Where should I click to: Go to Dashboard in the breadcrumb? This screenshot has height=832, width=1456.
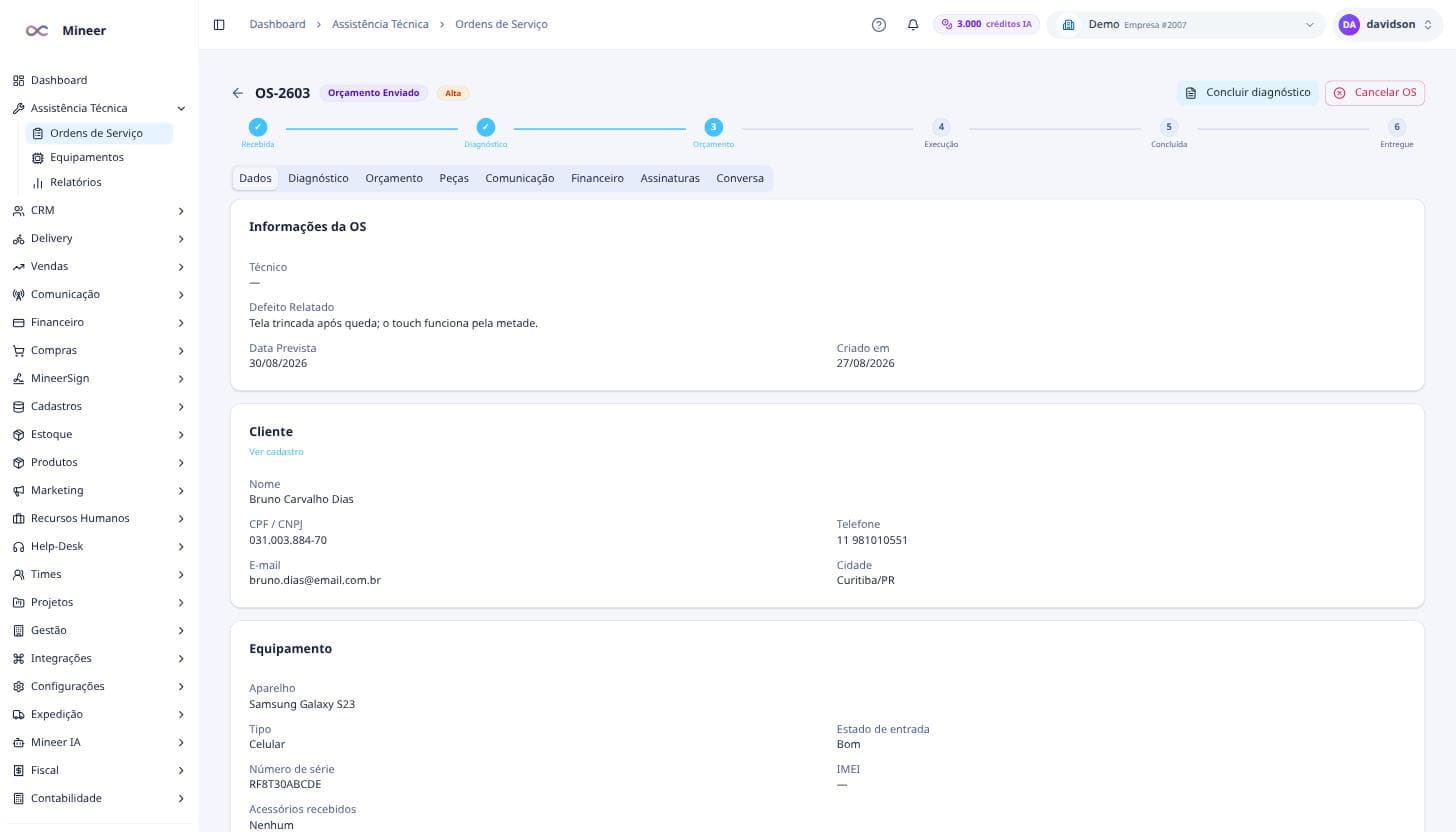click(277, 24)
